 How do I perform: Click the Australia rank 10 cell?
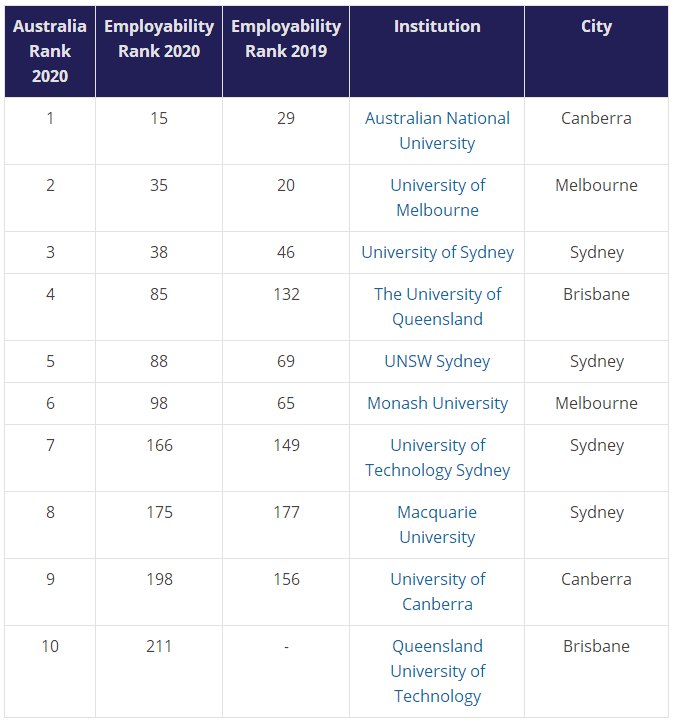[x=50, y=646]
